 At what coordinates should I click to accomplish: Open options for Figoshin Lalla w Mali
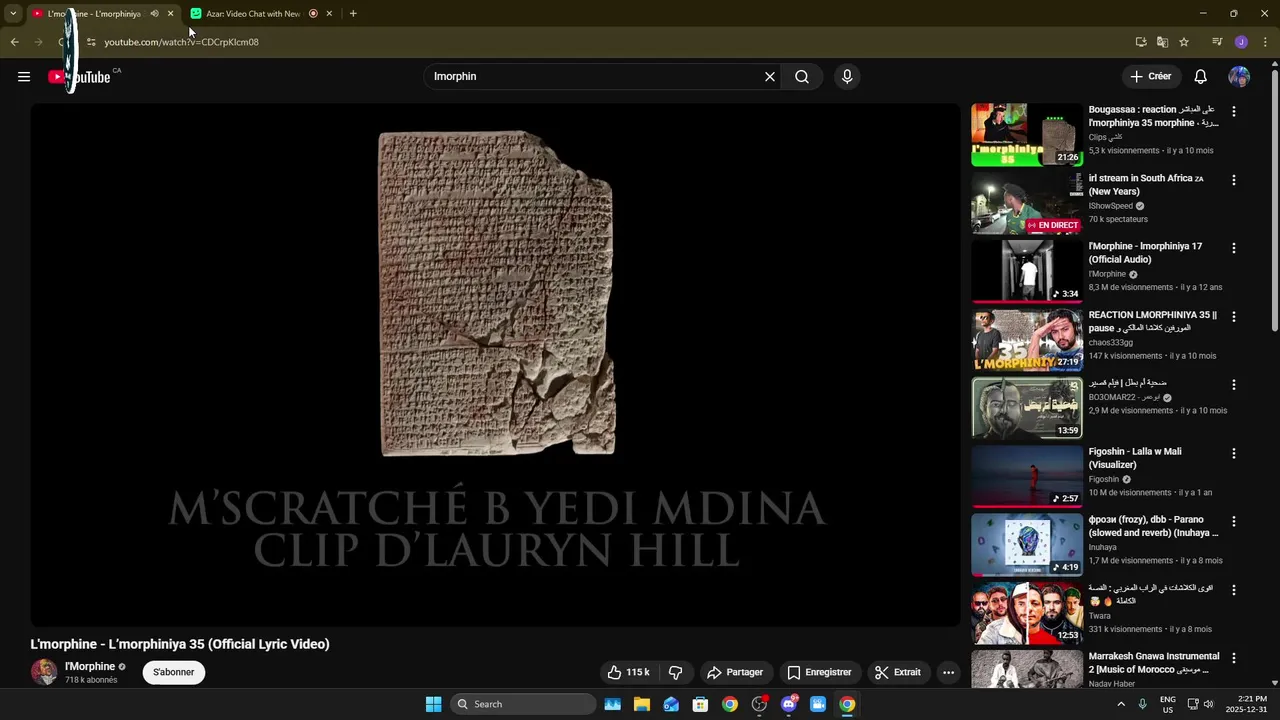[x=1234, y=453]
